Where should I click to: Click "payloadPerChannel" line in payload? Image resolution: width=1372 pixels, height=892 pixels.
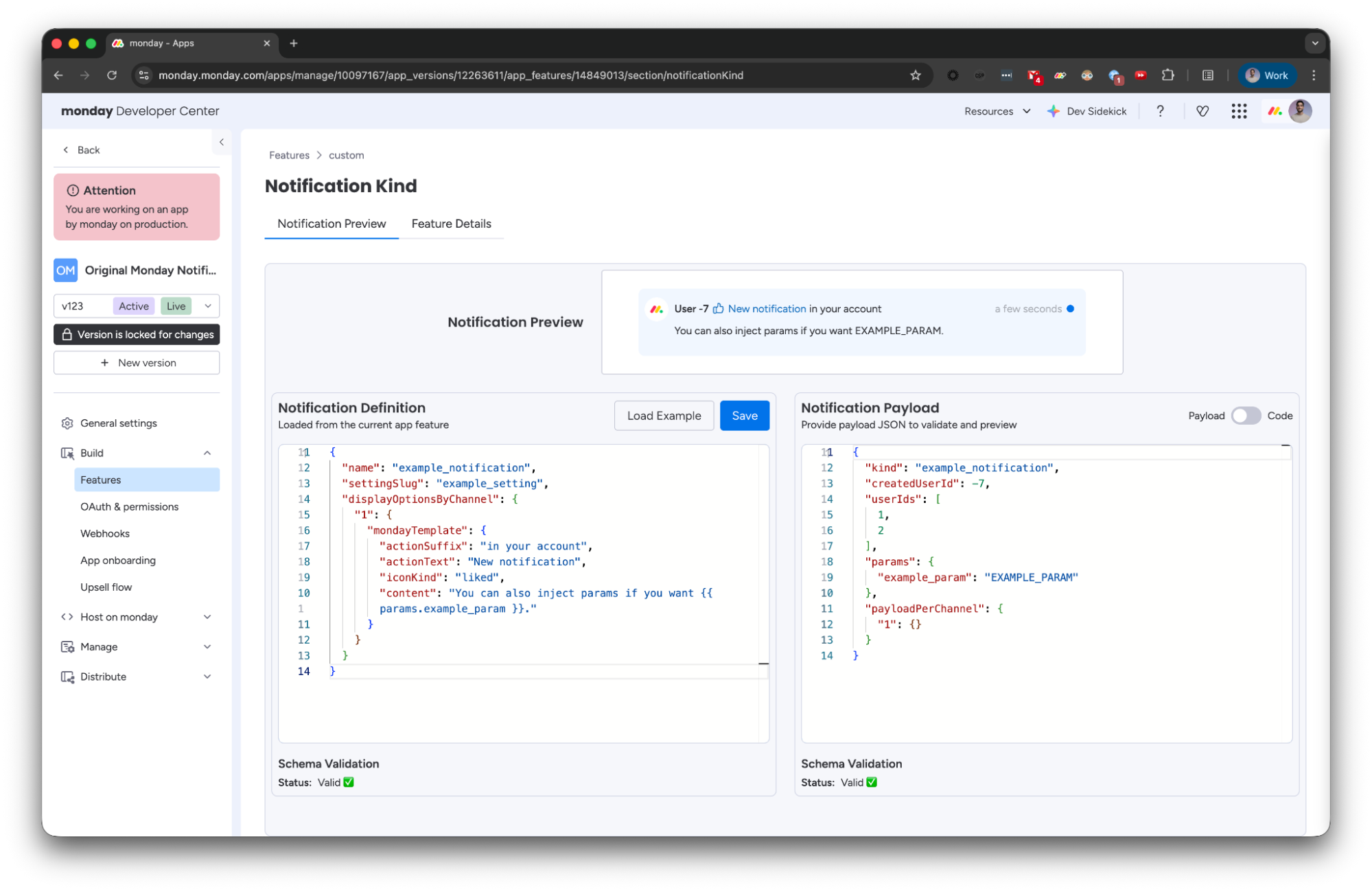point(934,609)
